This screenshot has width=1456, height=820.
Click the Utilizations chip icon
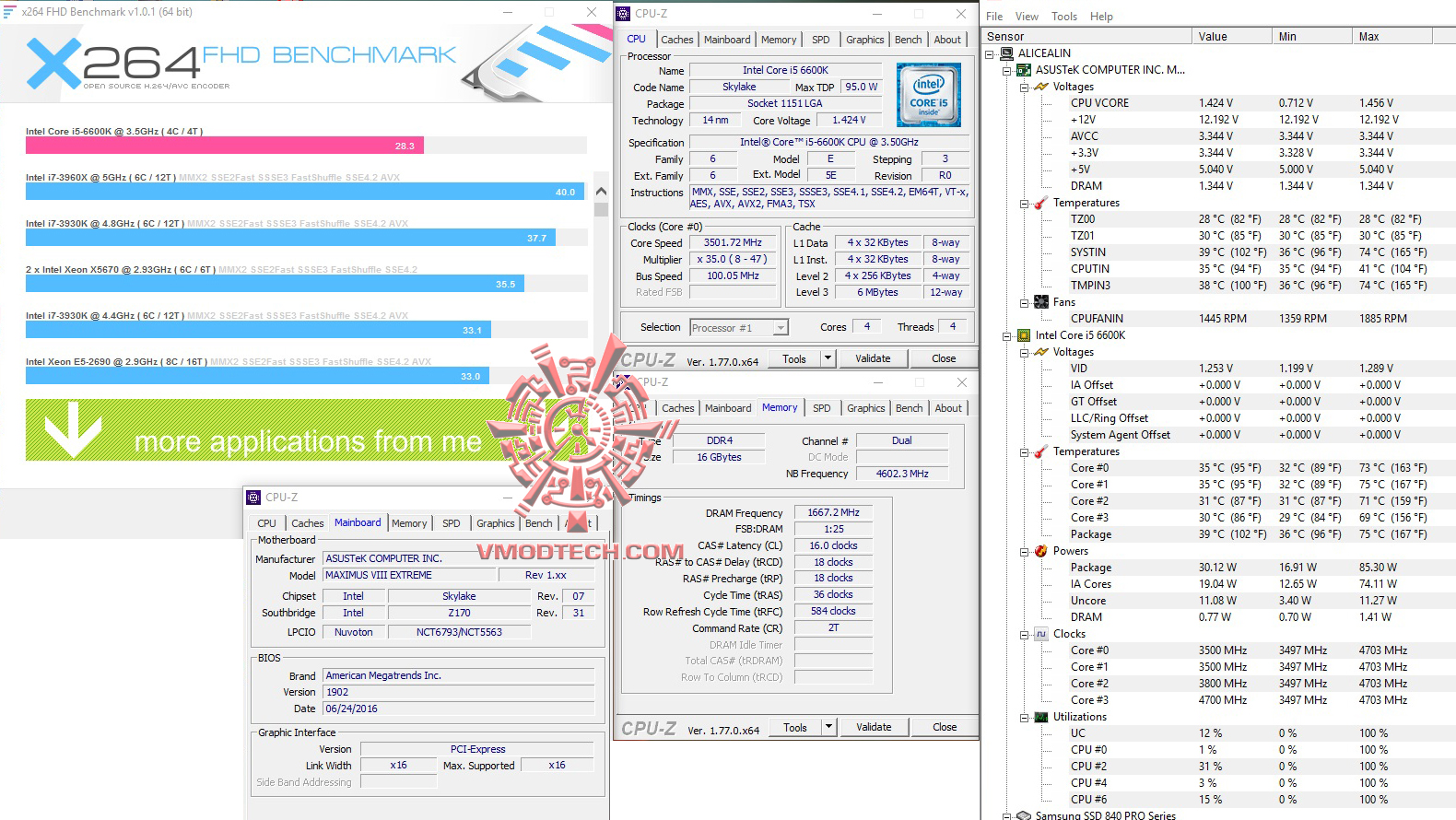point(1041,717)
